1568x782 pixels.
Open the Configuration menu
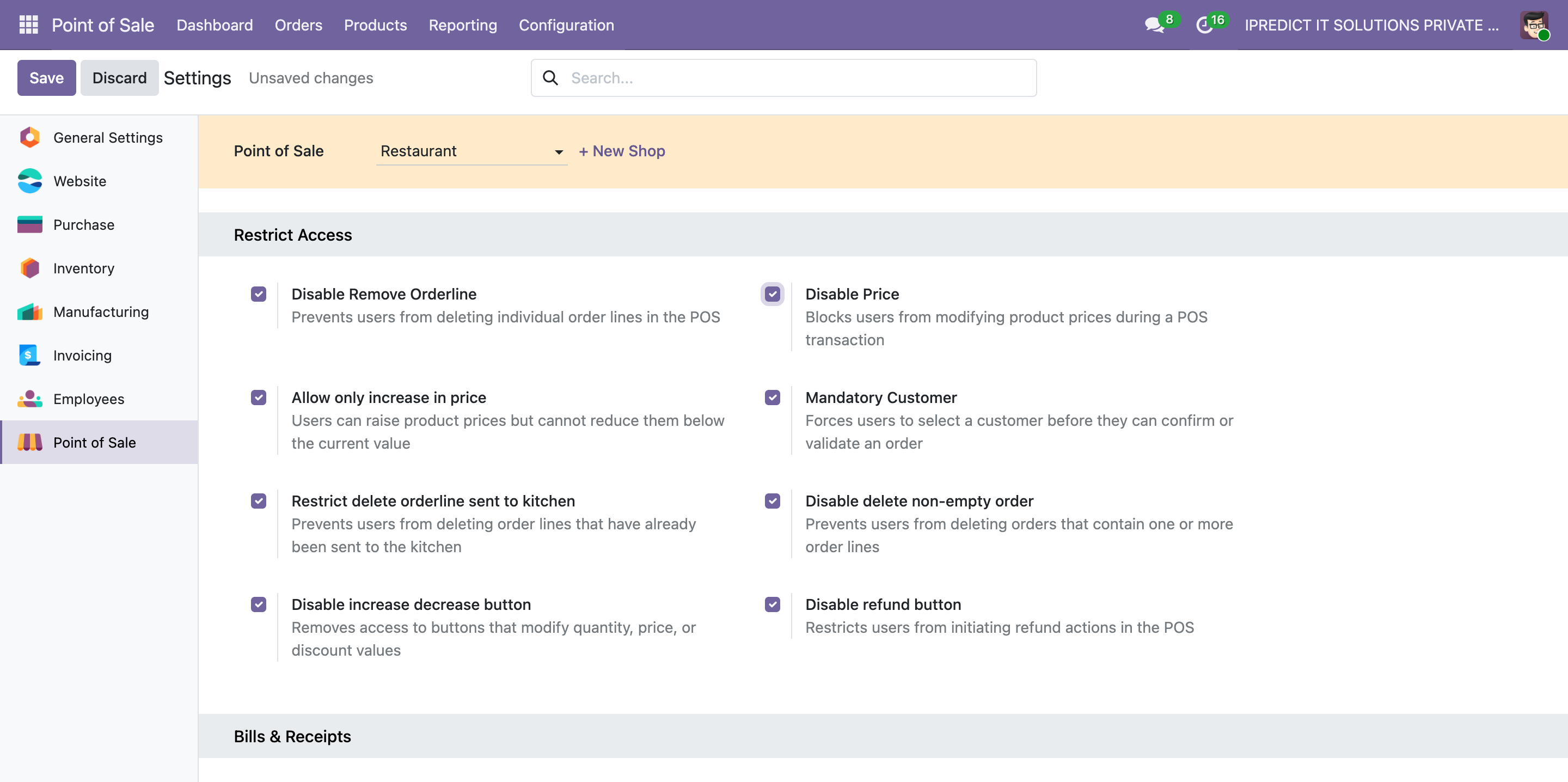[566, 25]
